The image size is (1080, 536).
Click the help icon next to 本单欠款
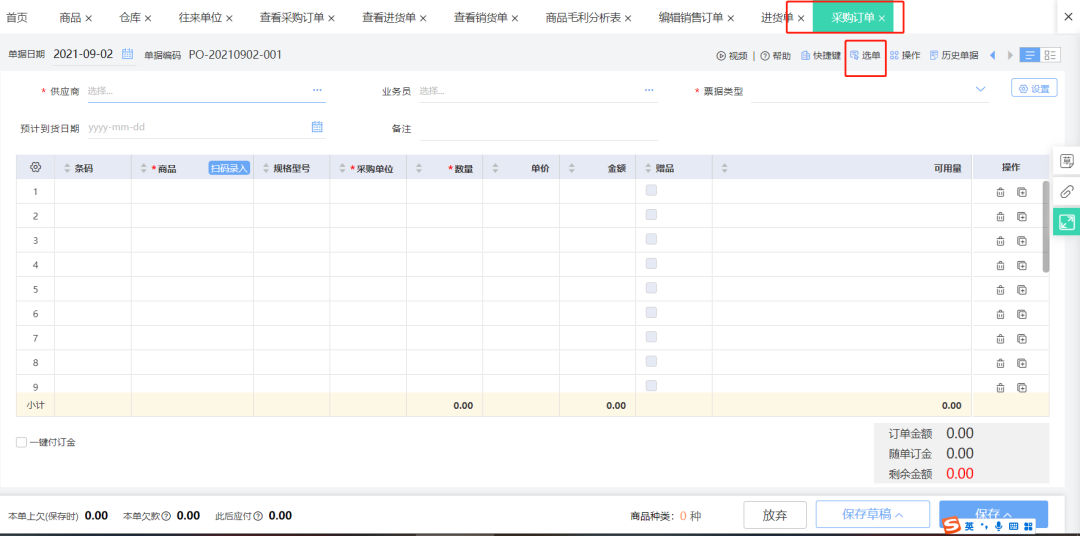pyautogui.click(x=167, y=516)
